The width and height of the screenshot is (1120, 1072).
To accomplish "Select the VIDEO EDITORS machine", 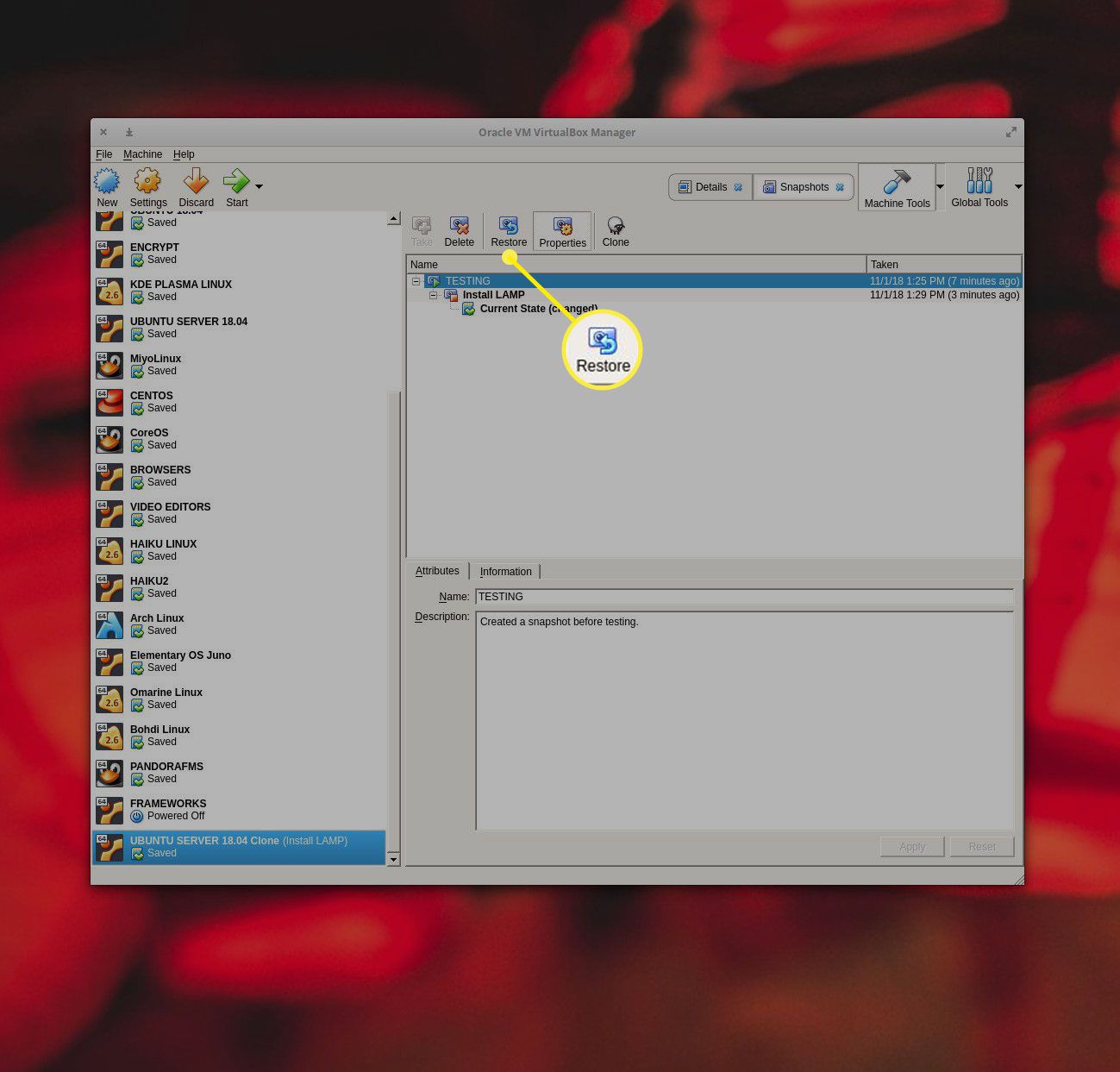I will (239, 513).
